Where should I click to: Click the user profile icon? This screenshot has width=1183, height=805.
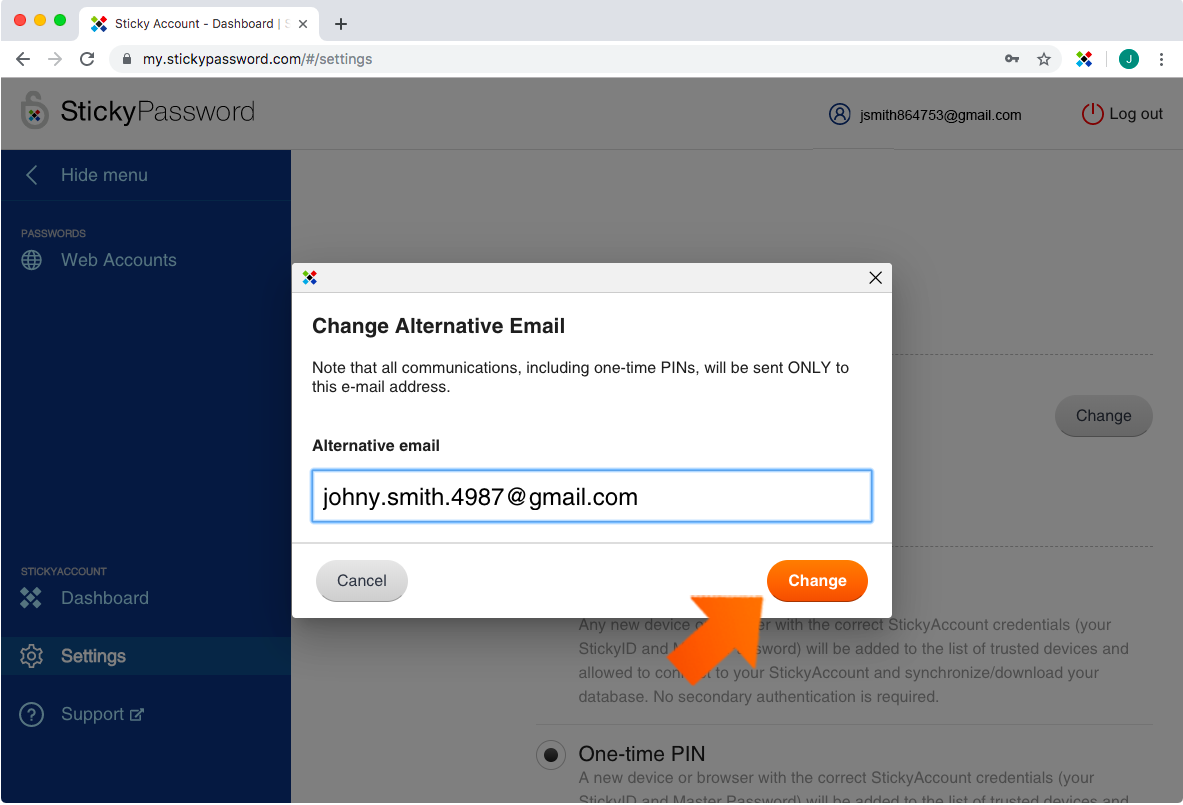(840, 114)
